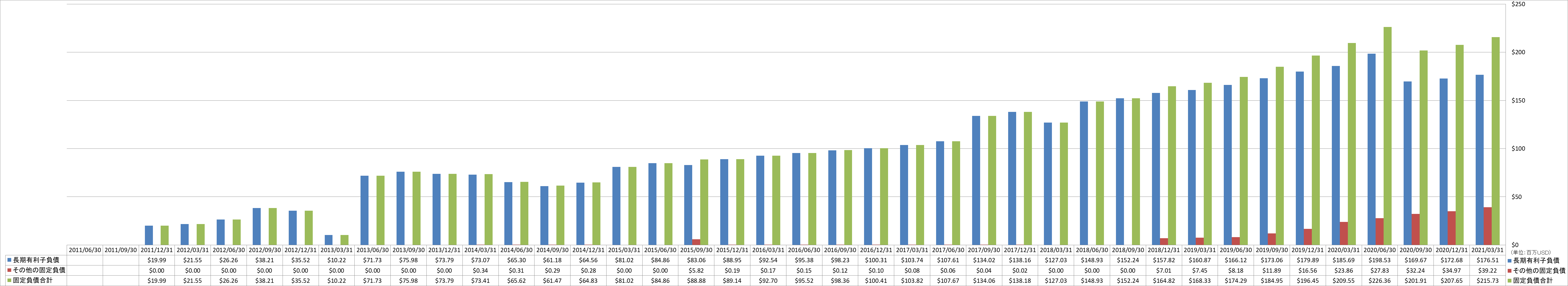Select the $5.82 cell
The image size is (1568, 286).
(x=696, y=270)
